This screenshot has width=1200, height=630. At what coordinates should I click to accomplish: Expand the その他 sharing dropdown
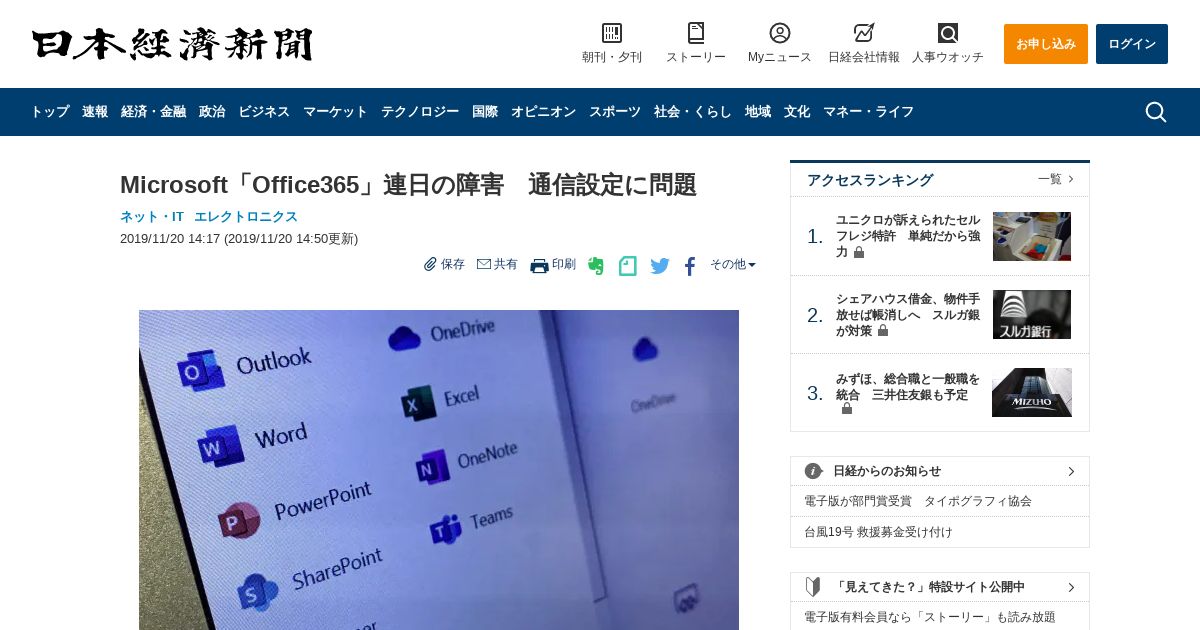(x=733, y=264)
